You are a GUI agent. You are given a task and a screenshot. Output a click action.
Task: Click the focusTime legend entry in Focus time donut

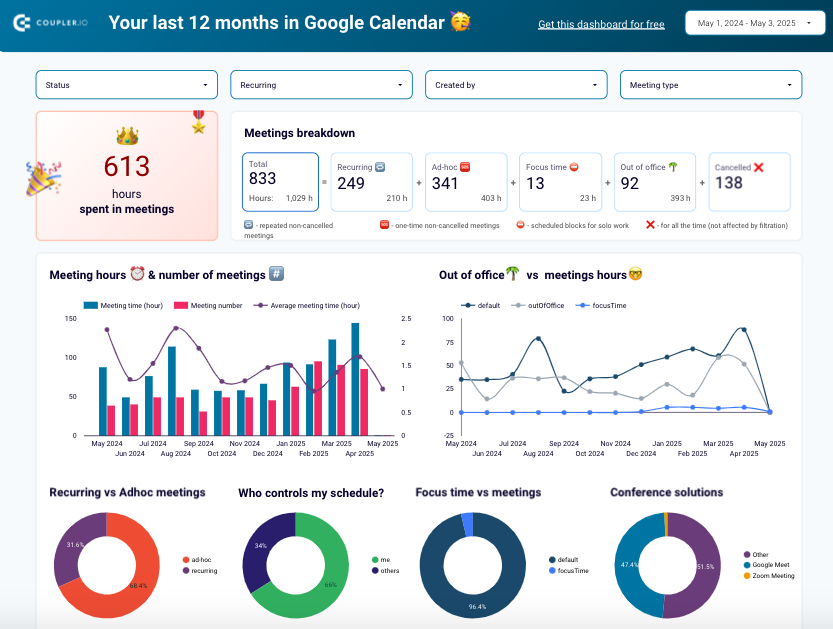coord(569,571)
